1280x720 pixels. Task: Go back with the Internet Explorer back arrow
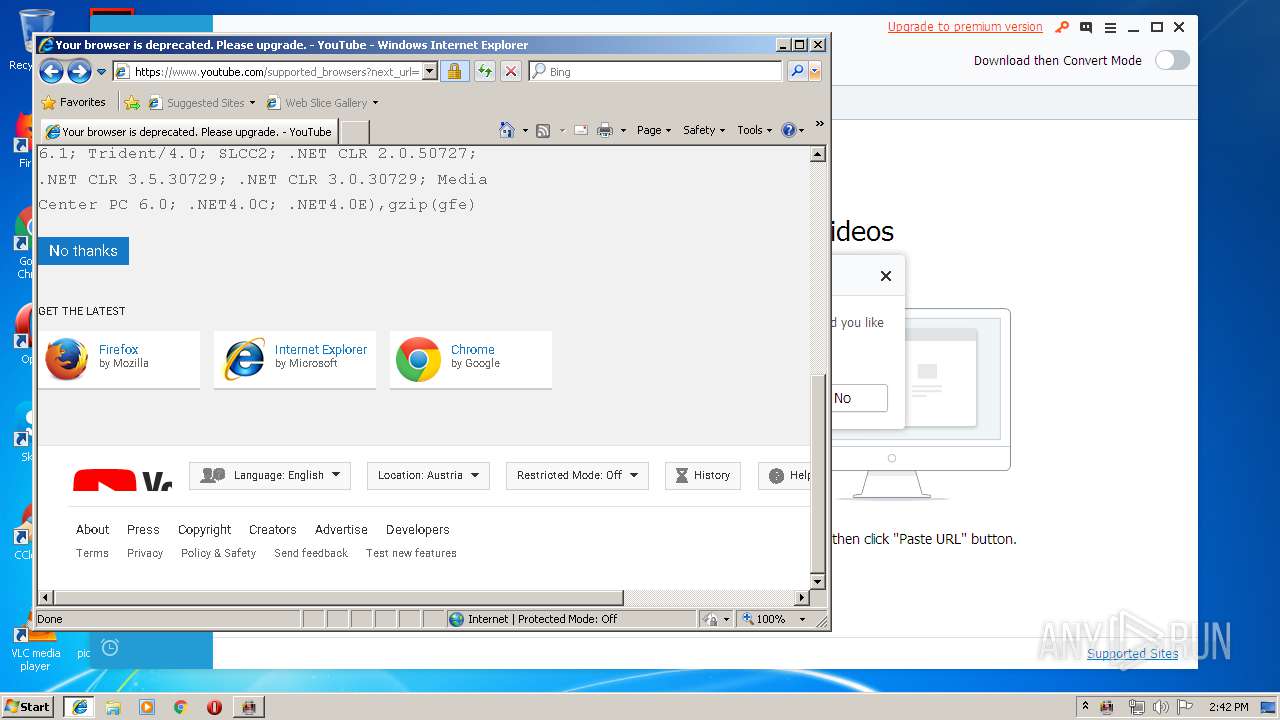[x=51, y=71]
